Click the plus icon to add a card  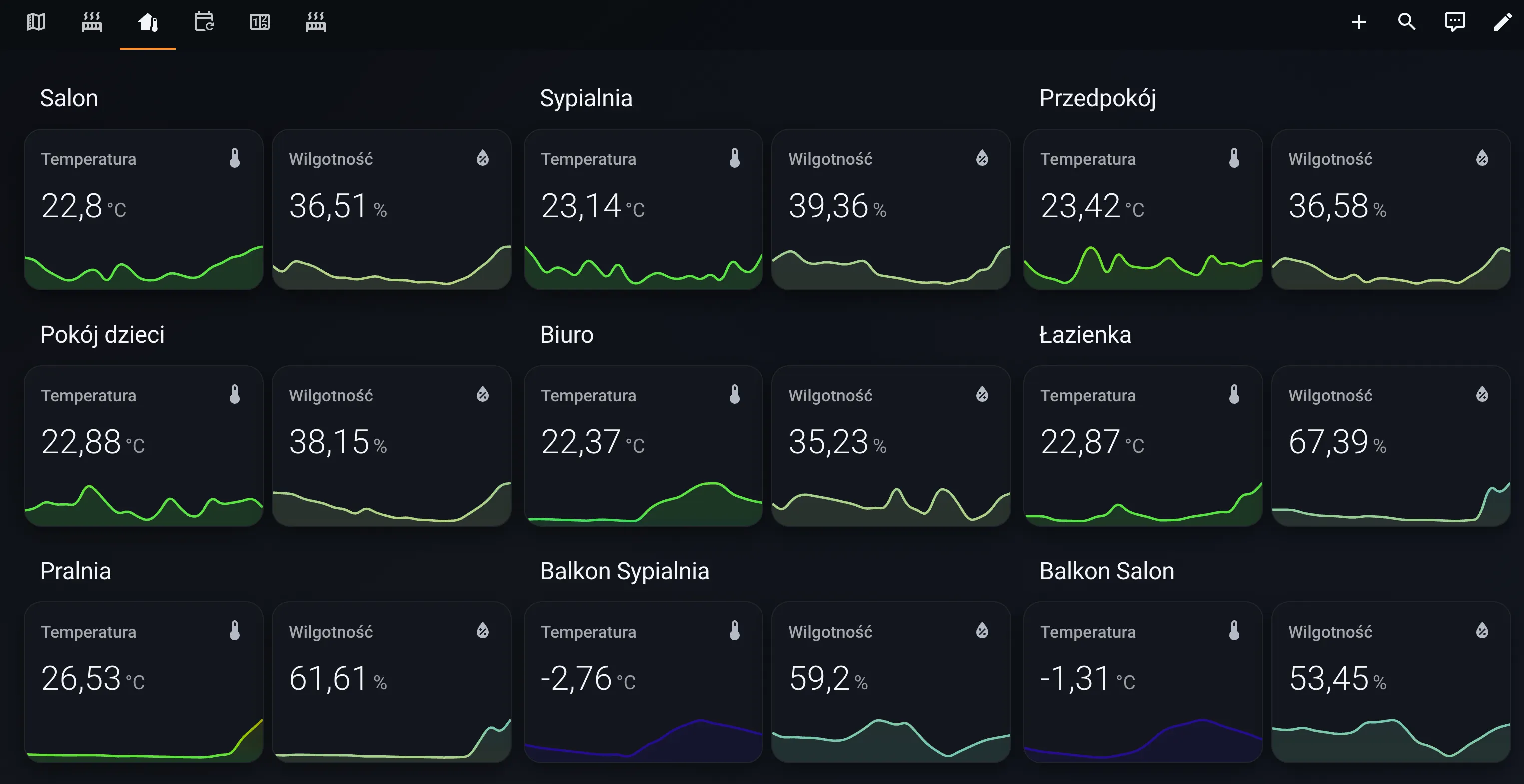[x=1358, y=22]
